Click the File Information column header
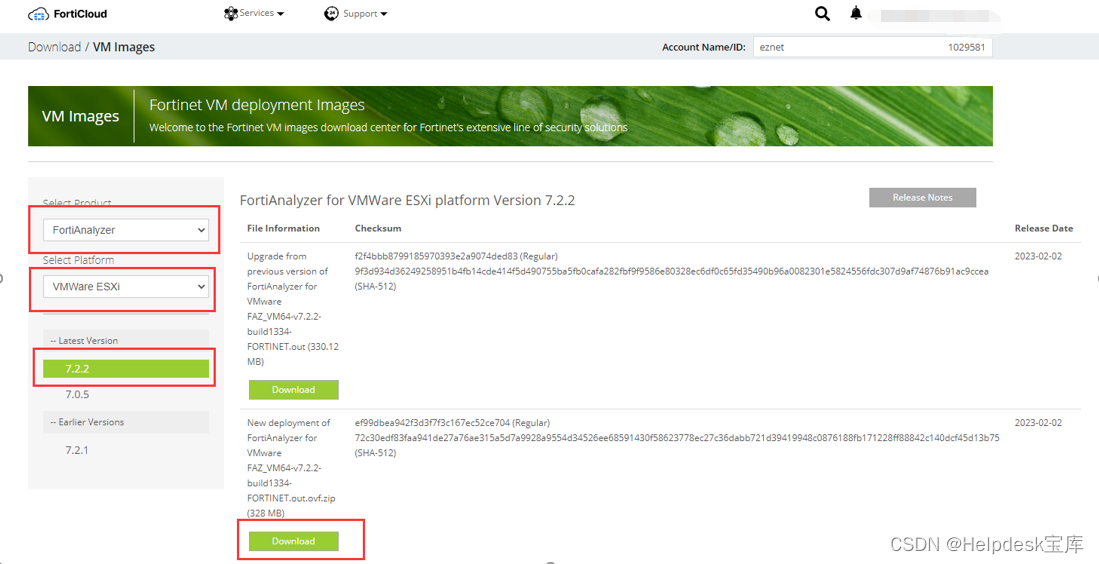 [283, 228]
